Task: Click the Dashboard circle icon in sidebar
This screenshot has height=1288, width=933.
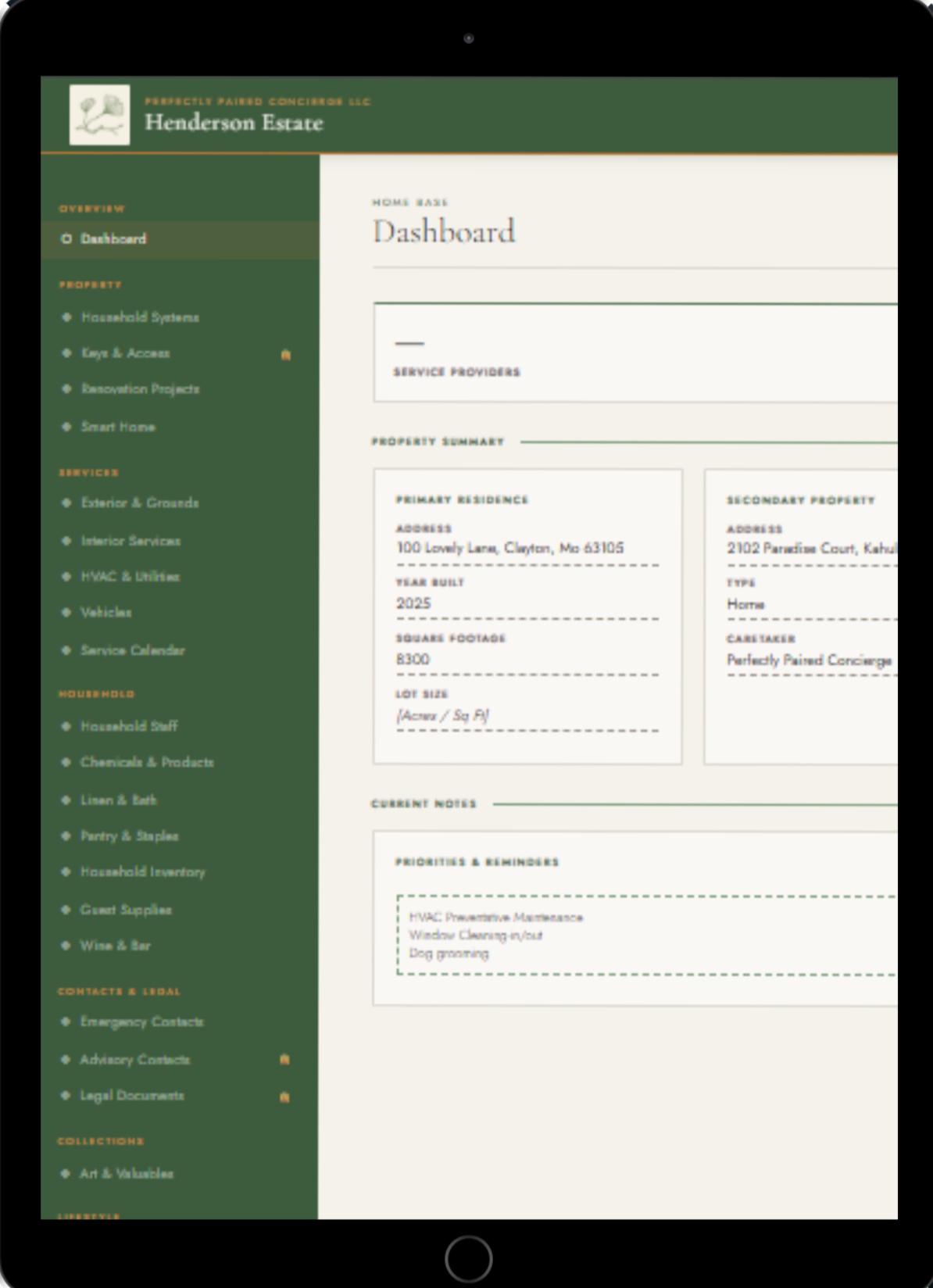Action: click(66, 239)
